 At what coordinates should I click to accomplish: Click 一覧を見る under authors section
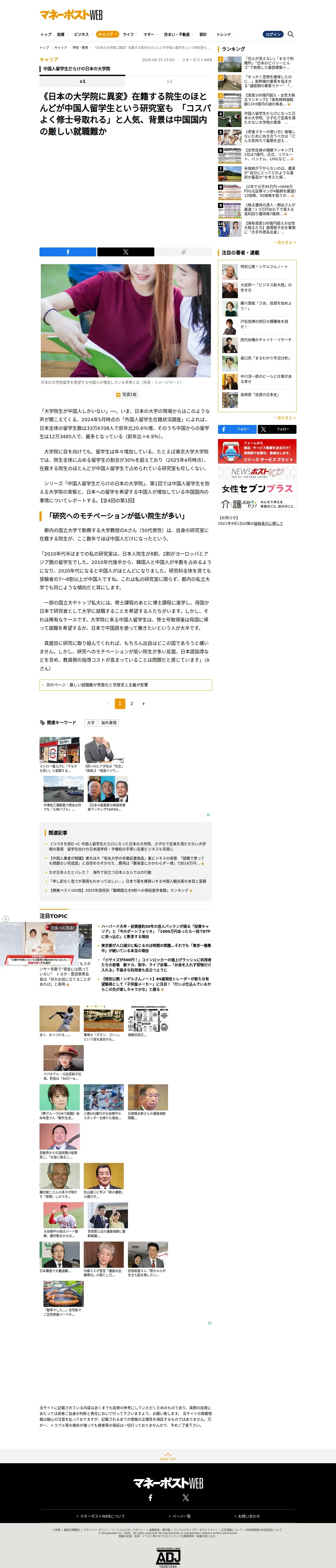285,418
